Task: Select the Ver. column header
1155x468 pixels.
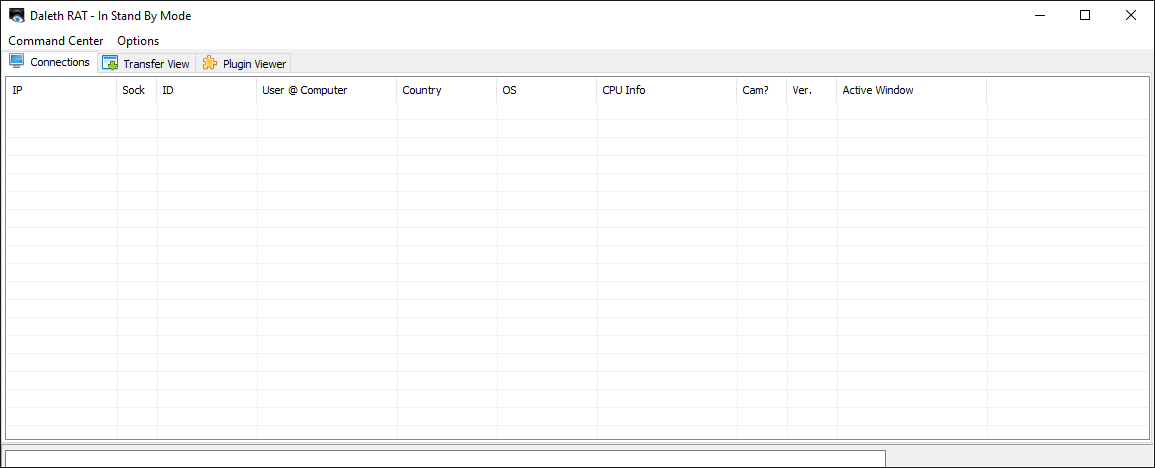Action: coord(812,90)
